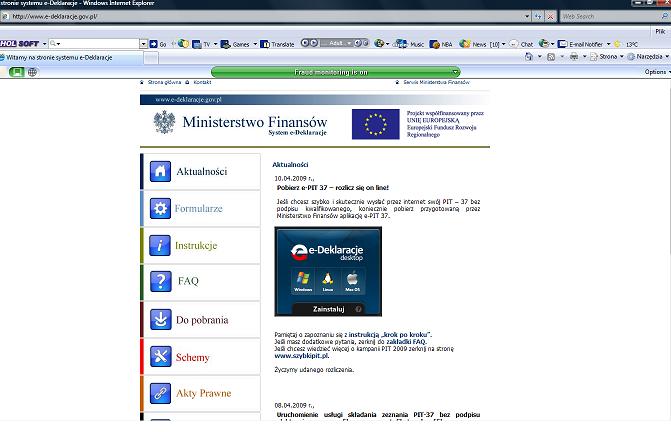Click the printer icon in command bar
This screenshot has width=671, height=432.
574,56
